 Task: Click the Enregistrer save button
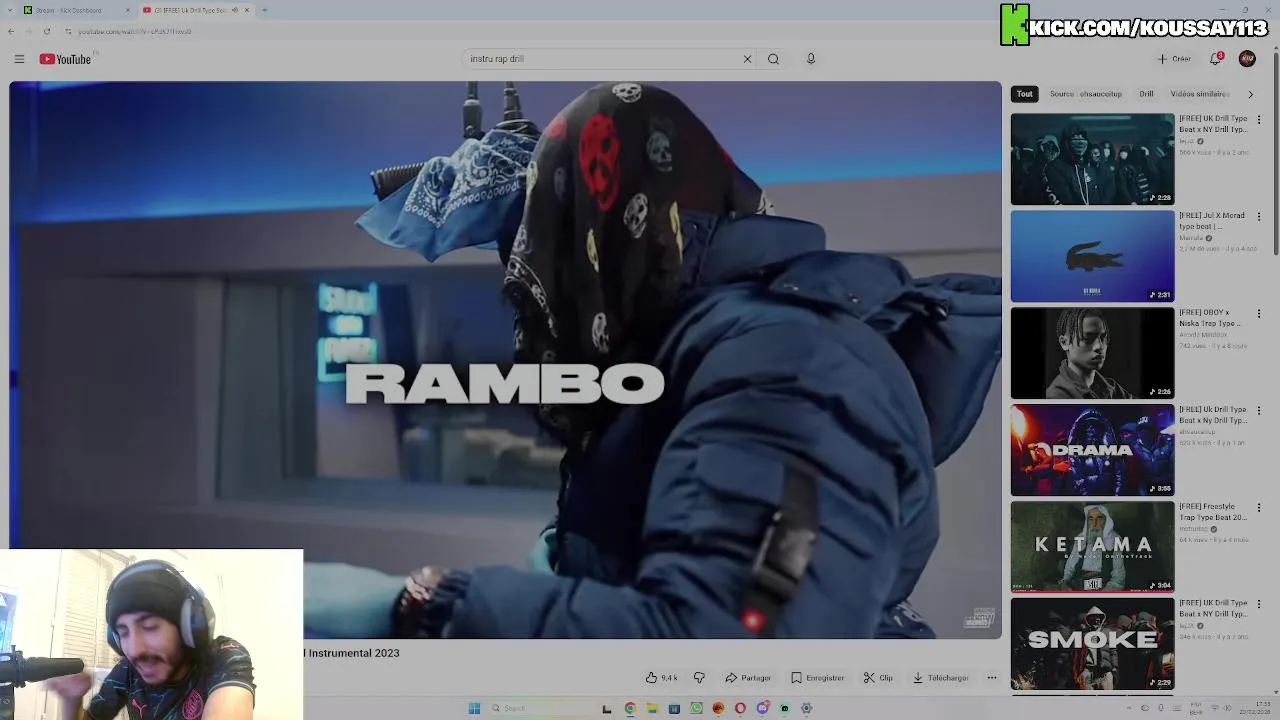817,678
